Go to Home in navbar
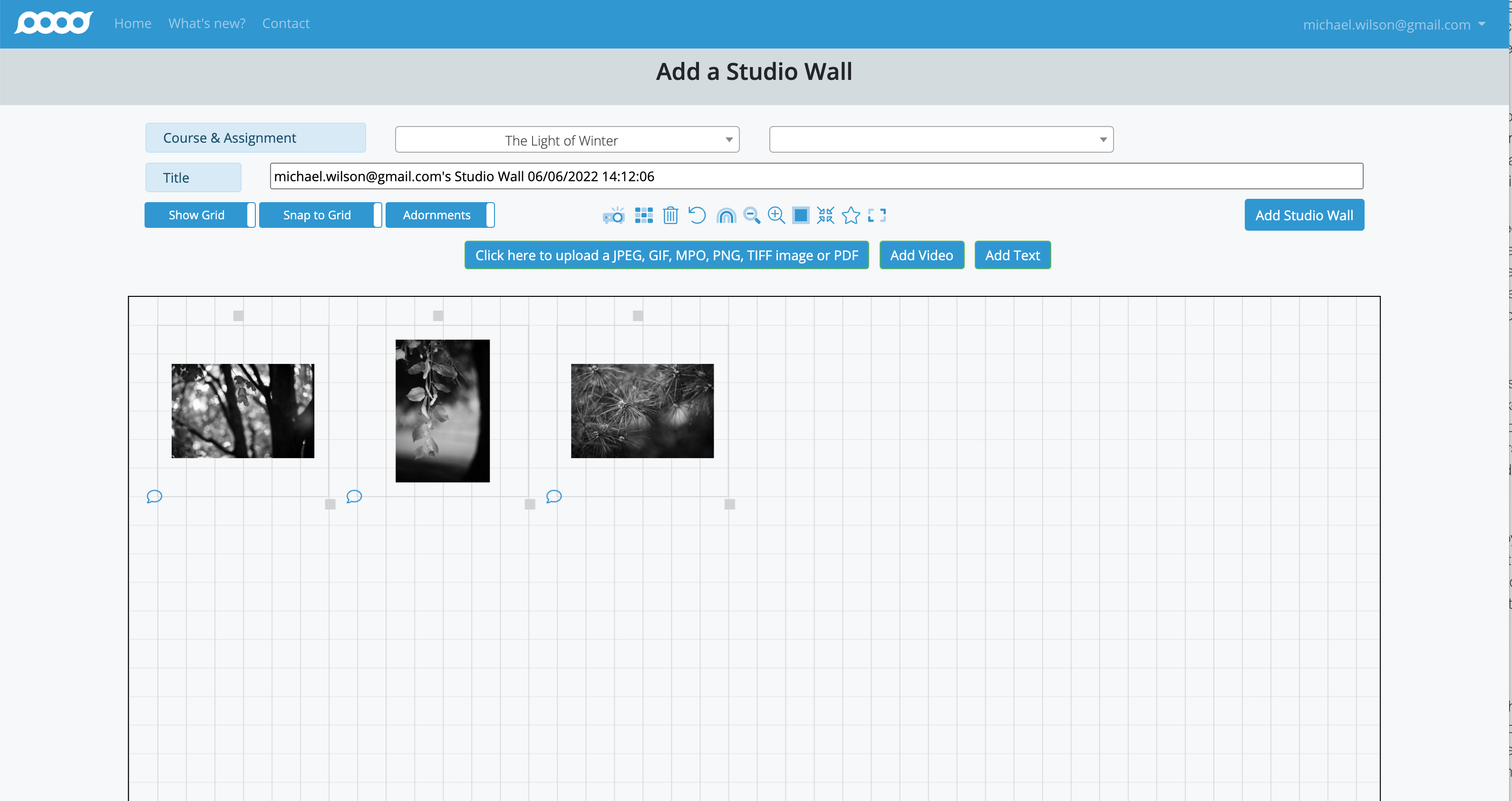Screen dimensions: 1512x801 coord(133,23)
